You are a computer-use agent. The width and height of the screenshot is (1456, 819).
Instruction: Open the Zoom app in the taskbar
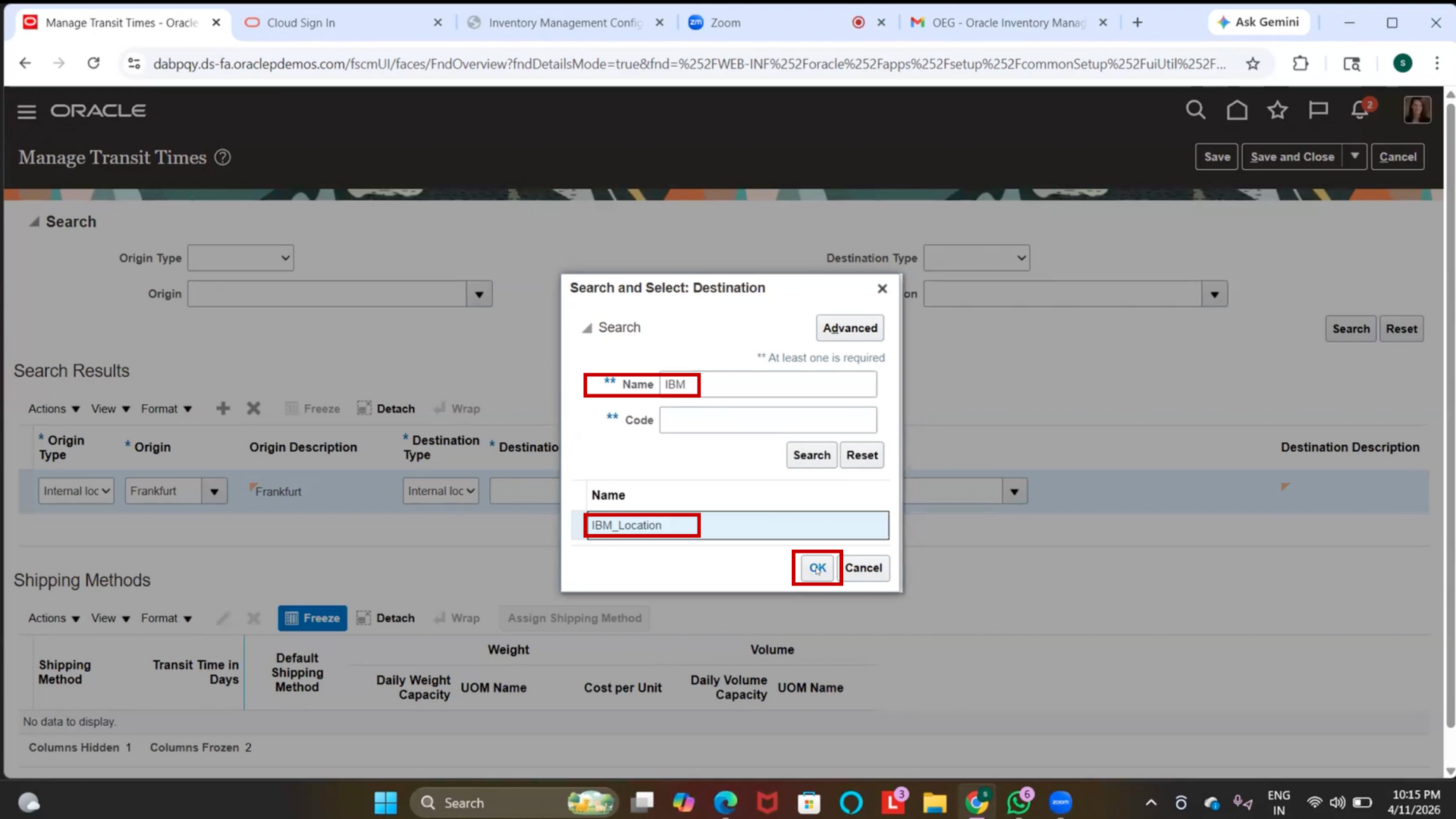pyautogui.click(x=1060, y=802)
